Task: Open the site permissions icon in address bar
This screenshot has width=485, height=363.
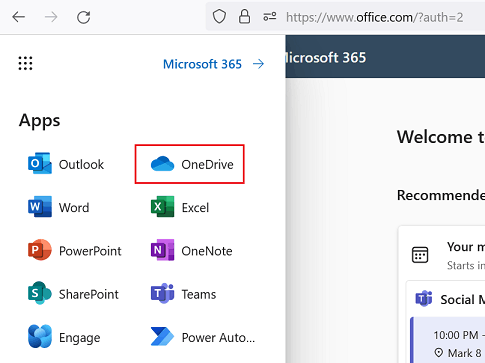Action: coord(270,16)
